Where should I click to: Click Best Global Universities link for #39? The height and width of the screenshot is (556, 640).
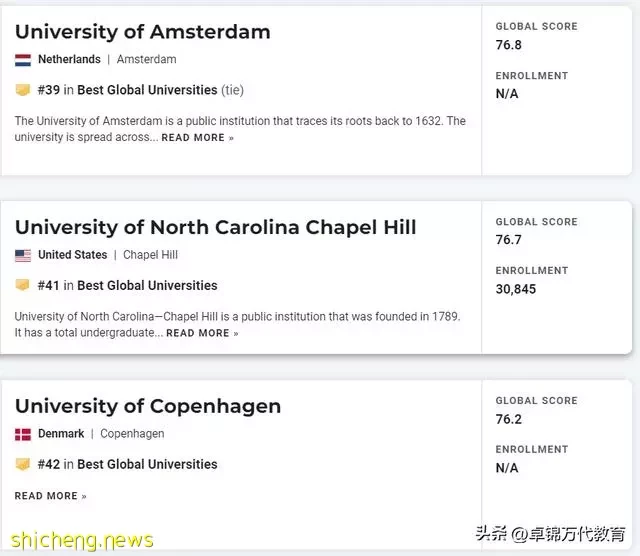[x=147, y=90]
